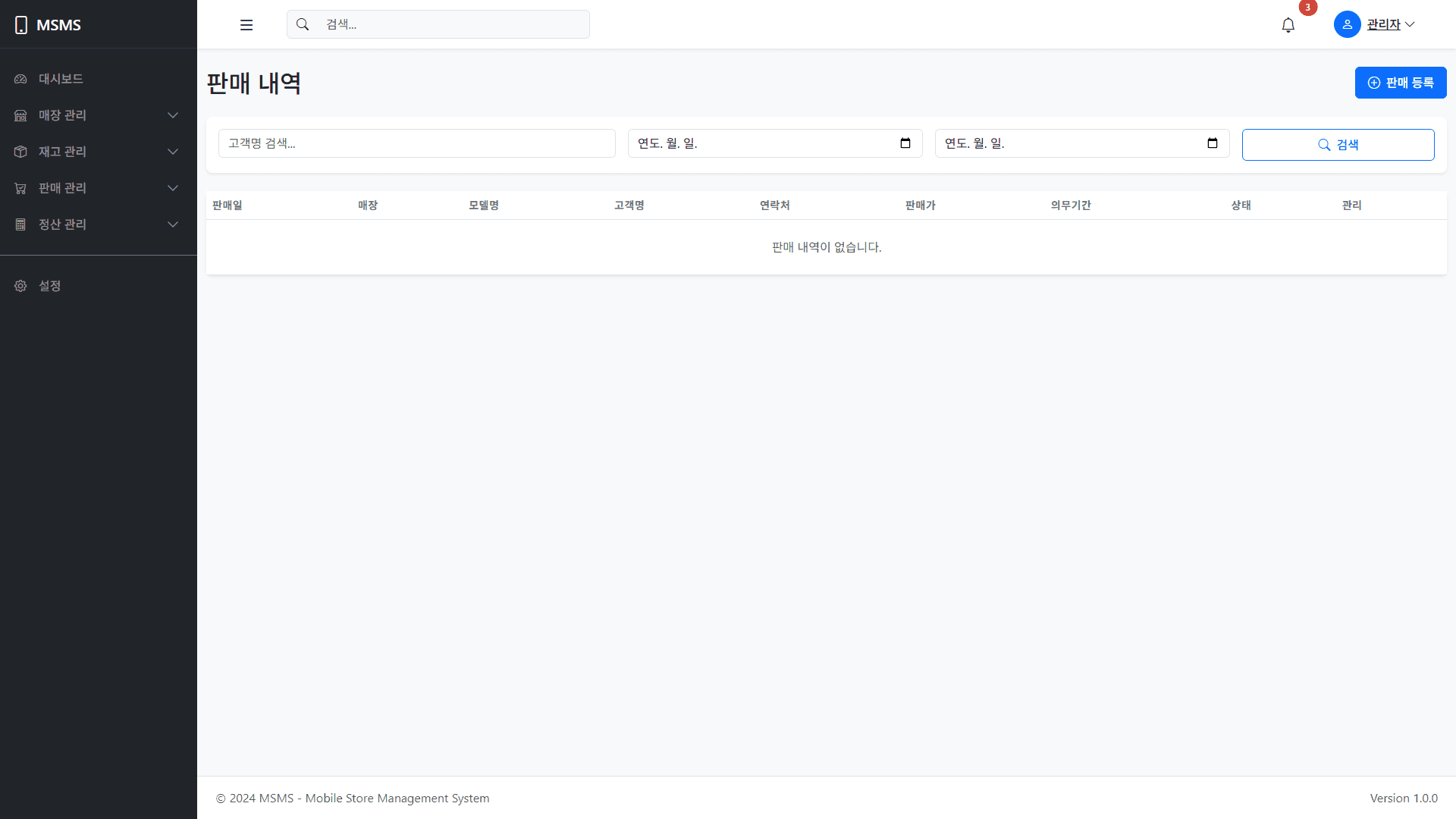This screenshot has width=1456, height=819.
Task: Click the magnifier icon in top search bar
Action: pos(303,24)
